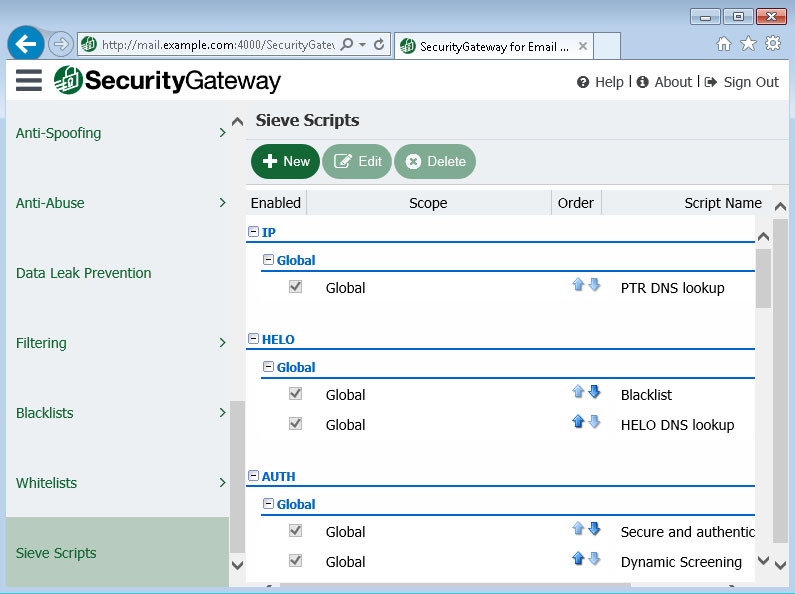Image resolution: width=795 pixels, height=594 pixels.
Task: Expand the Anti-Abuse menu chevron
Action: (x=222, y=203)
